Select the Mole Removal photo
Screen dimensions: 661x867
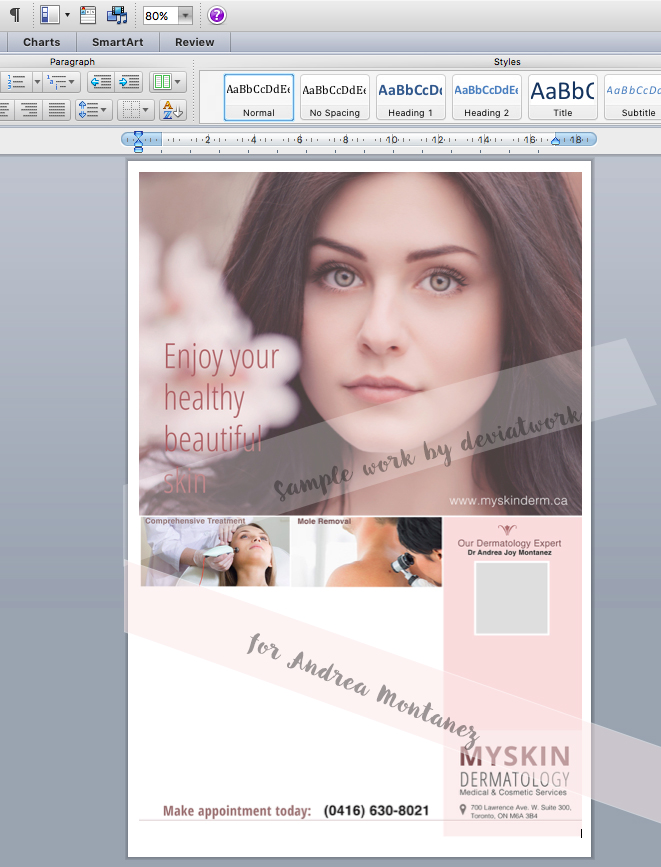[366, 551]
